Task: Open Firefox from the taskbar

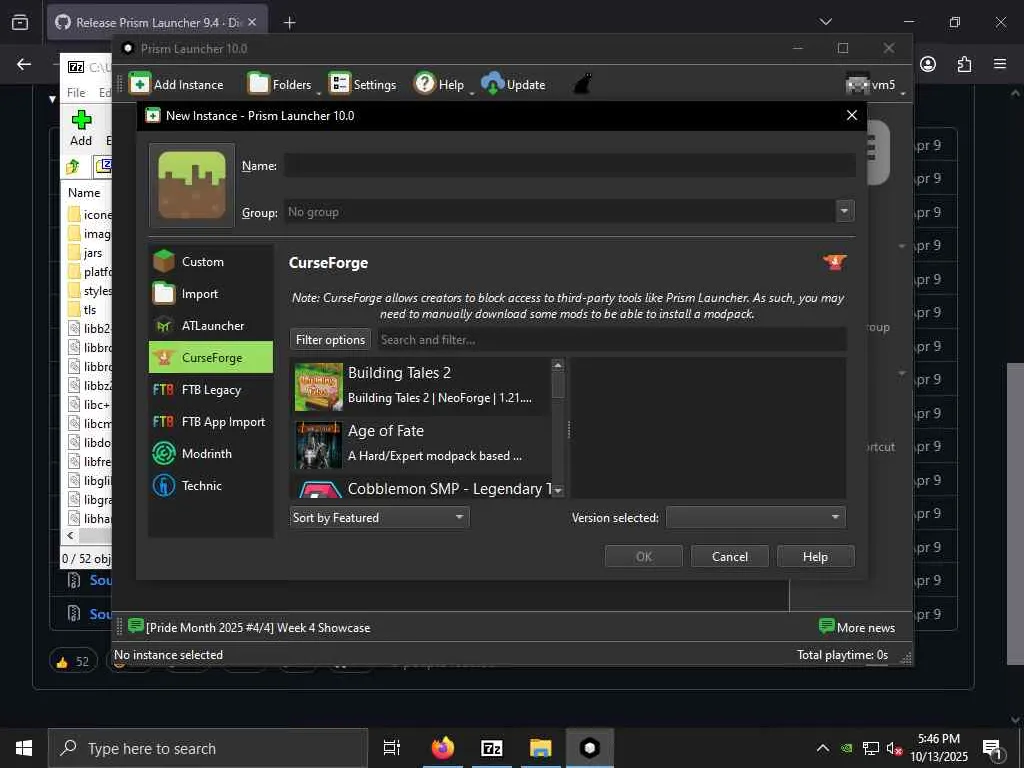Action: (443, 748)
